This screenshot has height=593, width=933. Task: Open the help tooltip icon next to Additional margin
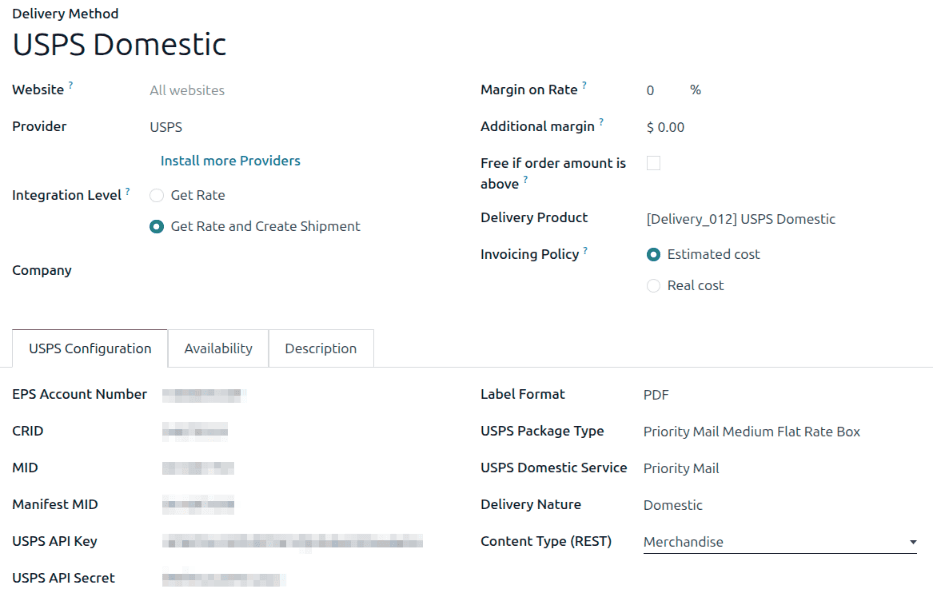click(602, 122)
